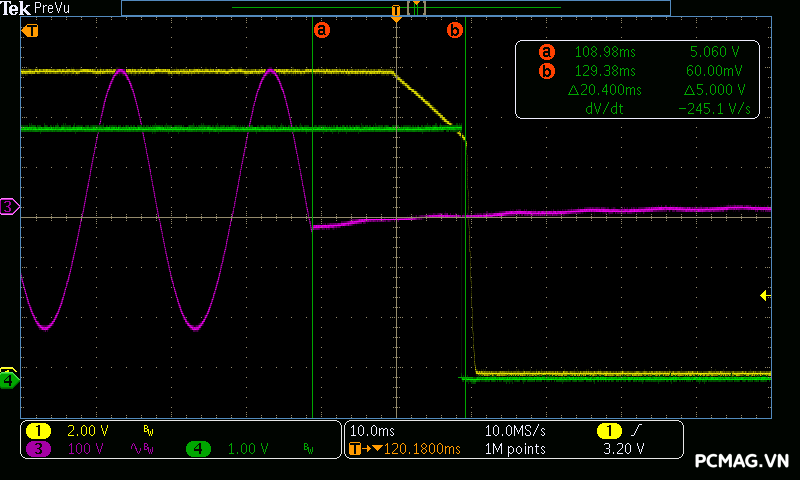
Task: Toggle the green channel 4 badge
Action: tap(198, 449)
